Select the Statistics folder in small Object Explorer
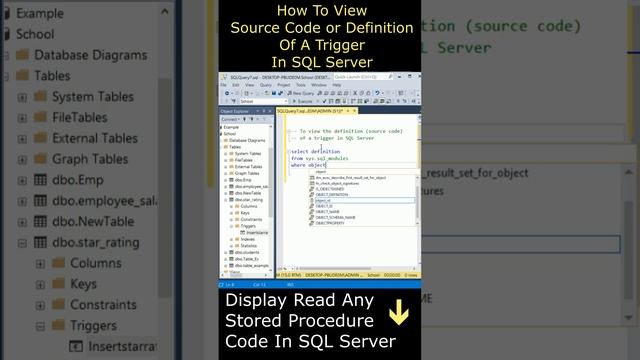 tap(249, 246)
